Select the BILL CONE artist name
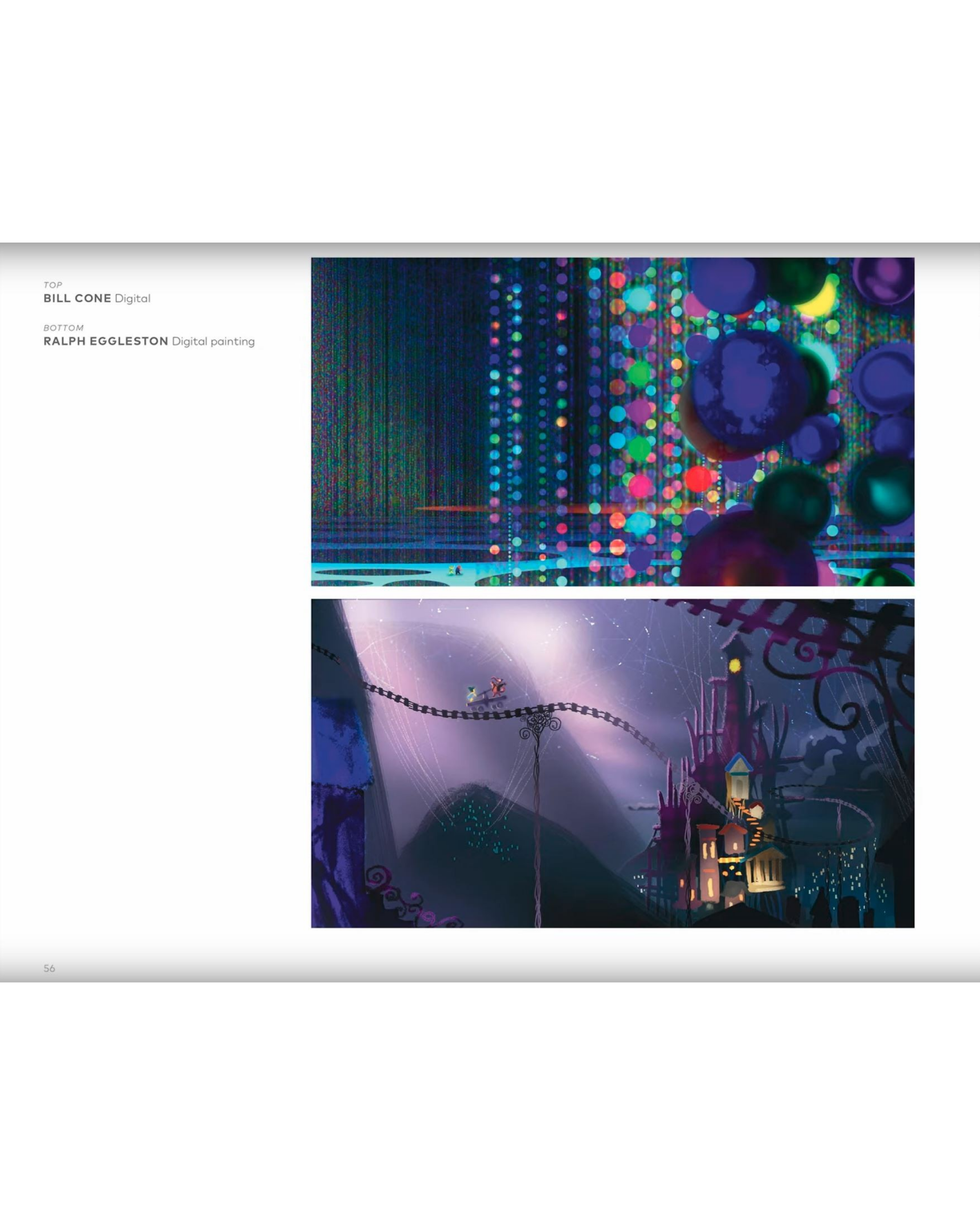Viewport: 980px width, 1225px height. coord(77,298)
